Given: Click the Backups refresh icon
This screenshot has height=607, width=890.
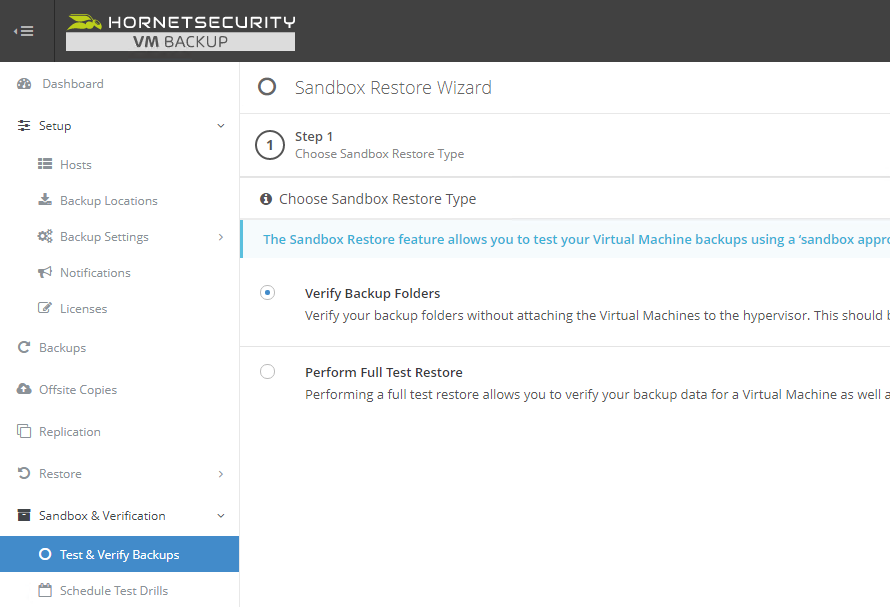Looking at the screenshot, I should pyautogui.click(x=23, y=347).
